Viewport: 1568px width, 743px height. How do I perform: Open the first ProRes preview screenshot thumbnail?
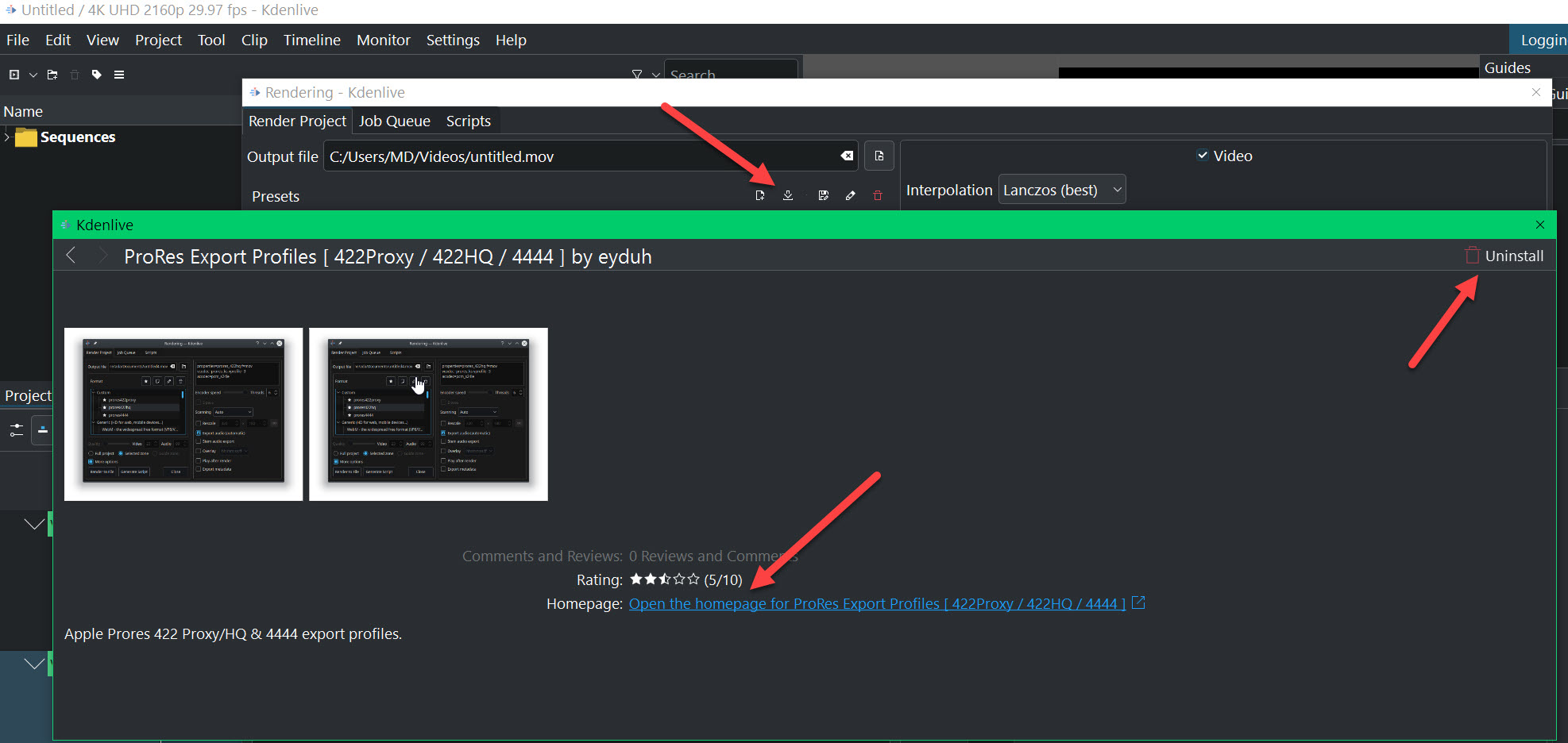[x=183, y=414]
